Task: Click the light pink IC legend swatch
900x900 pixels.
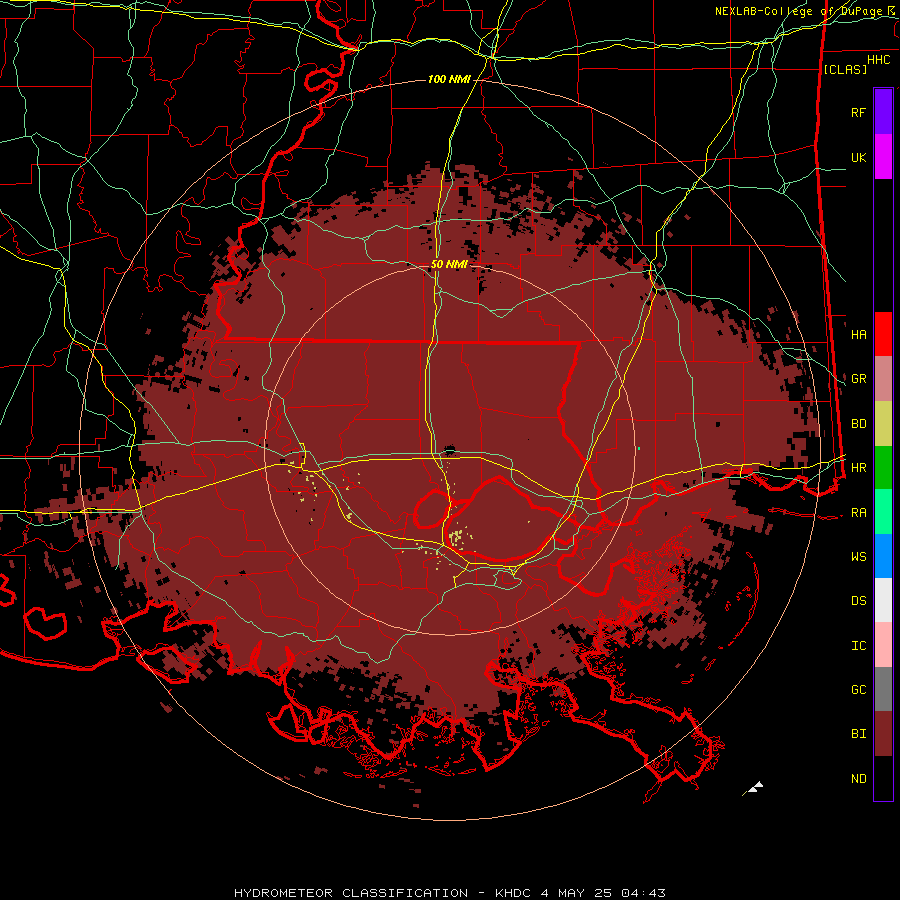Action: coord(883,645)
